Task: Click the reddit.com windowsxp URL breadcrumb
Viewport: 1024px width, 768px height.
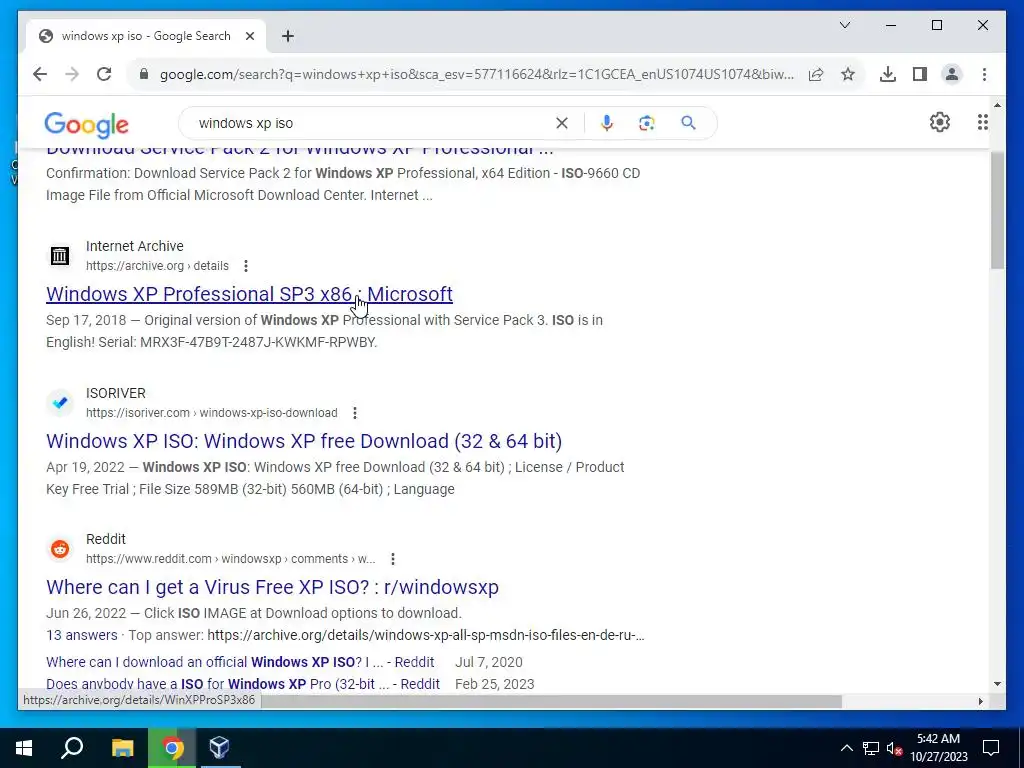Action: point(231,559)
